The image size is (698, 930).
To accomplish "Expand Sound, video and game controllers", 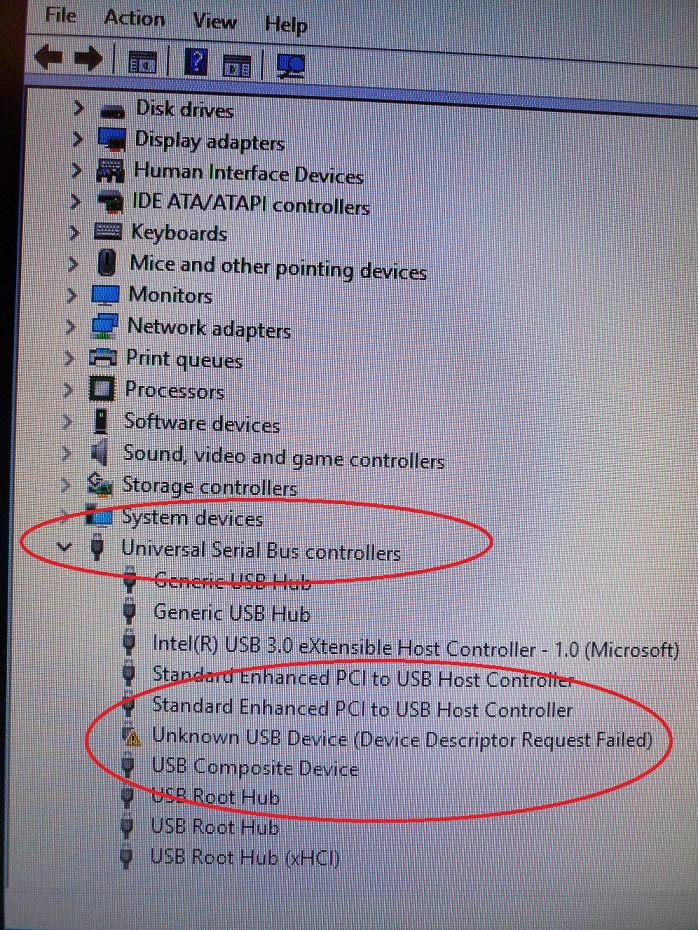I will pyautogui.click(x=66, y=453).
